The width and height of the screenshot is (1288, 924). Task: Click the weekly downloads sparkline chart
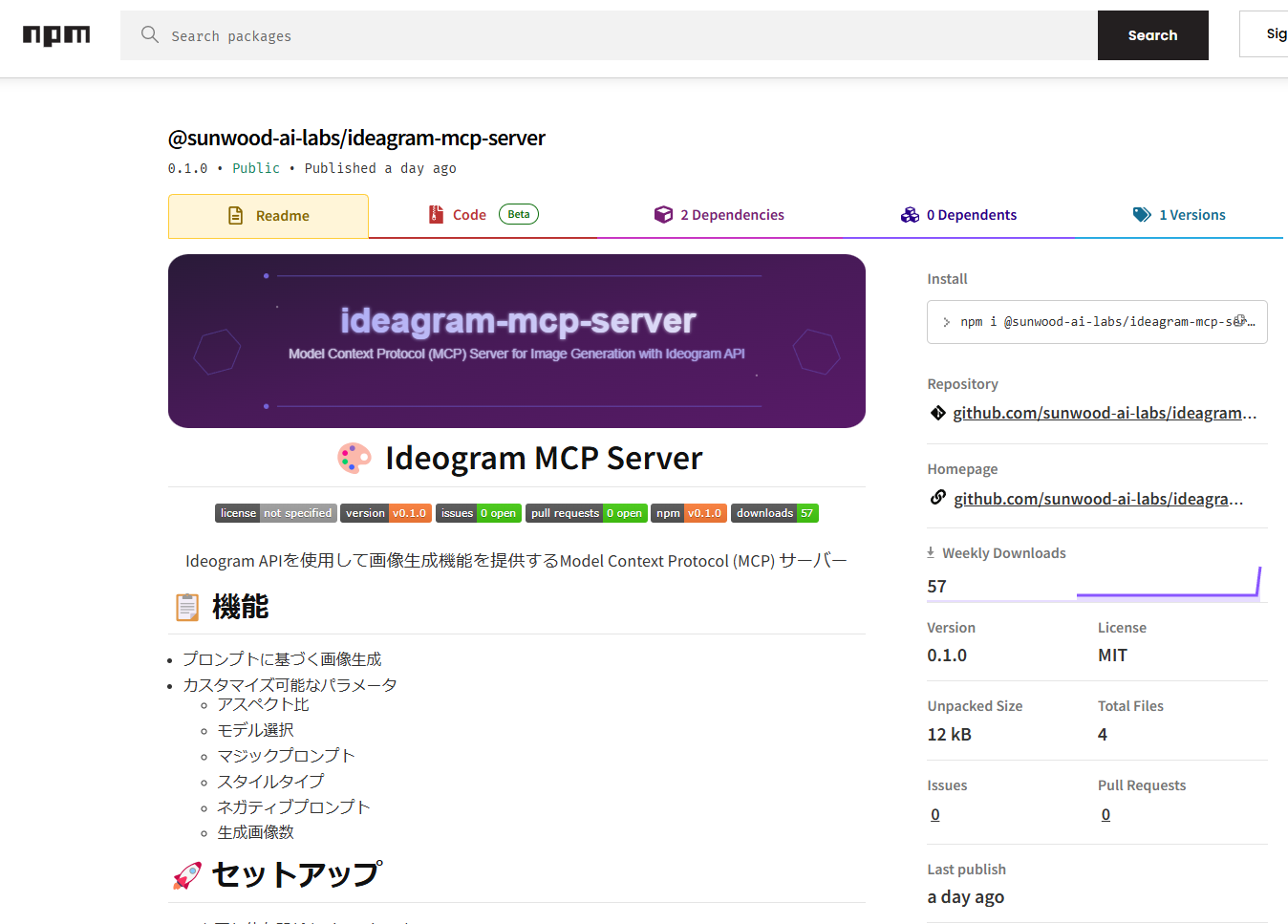pos(1169,584)
